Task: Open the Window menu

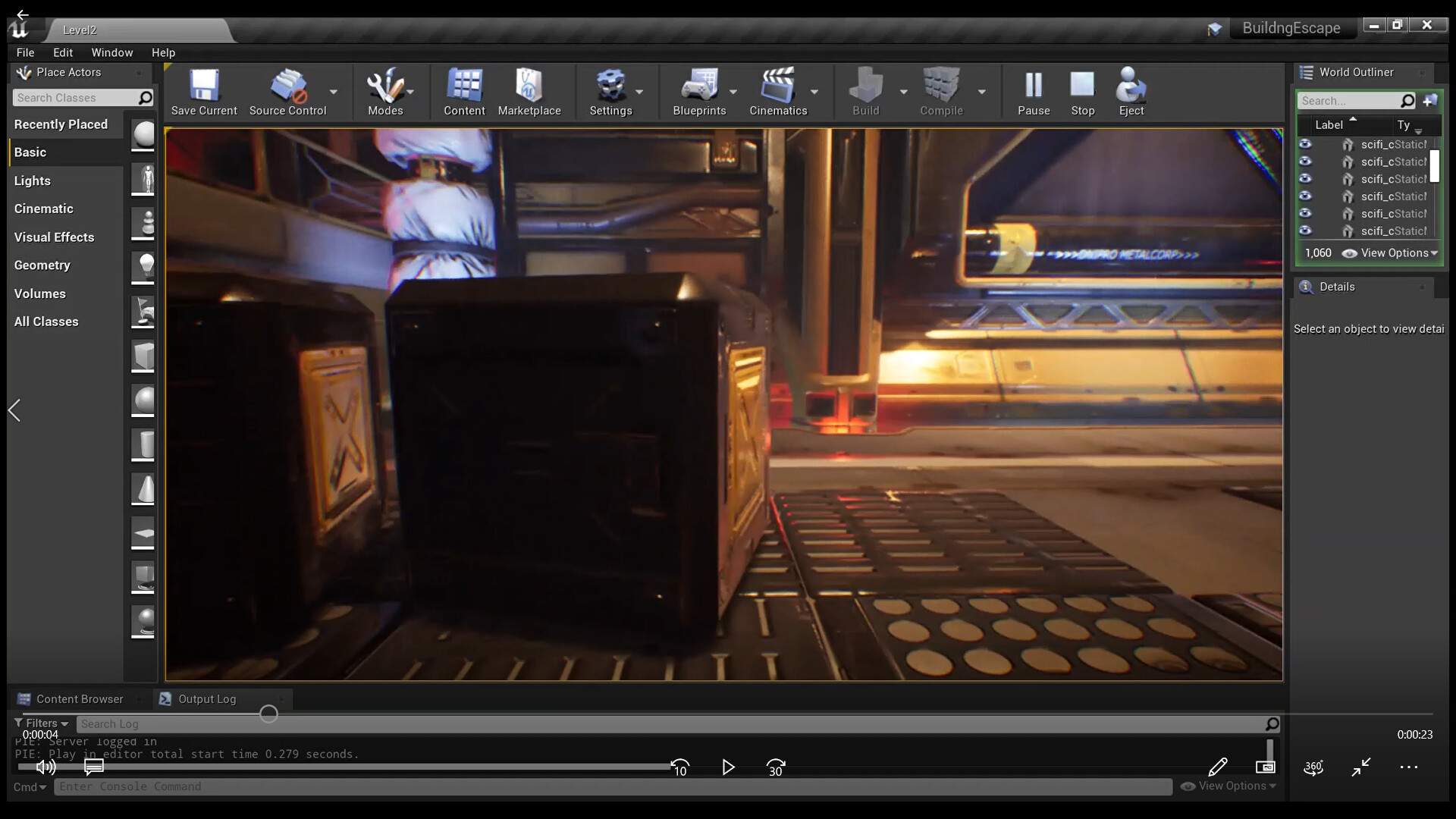Action: pyautogui.click(x=111, y=52)
